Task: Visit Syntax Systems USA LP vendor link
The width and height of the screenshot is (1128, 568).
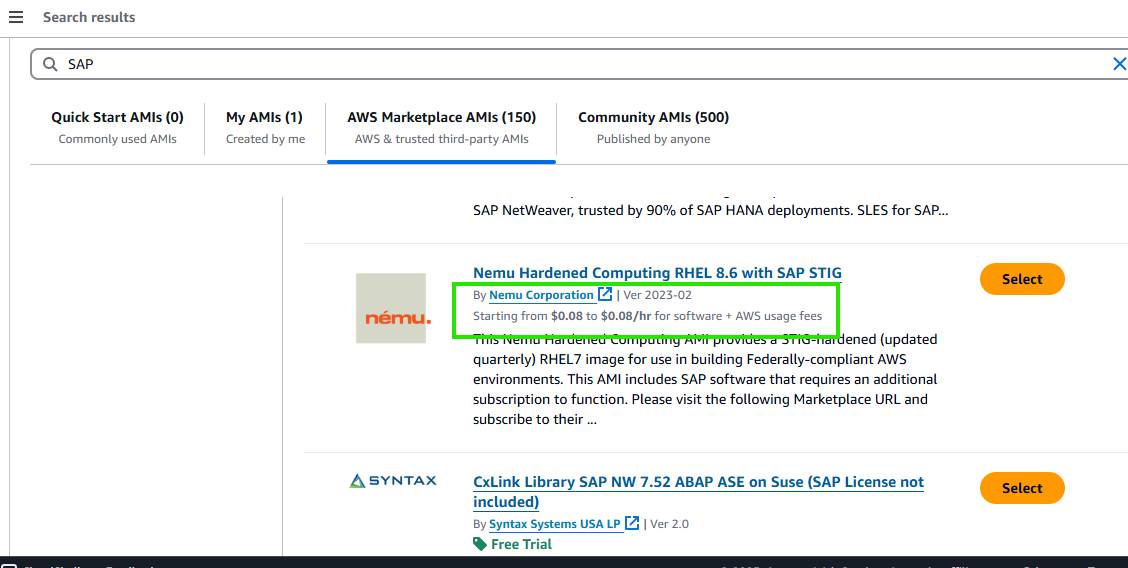Action: tap(554, 524)
